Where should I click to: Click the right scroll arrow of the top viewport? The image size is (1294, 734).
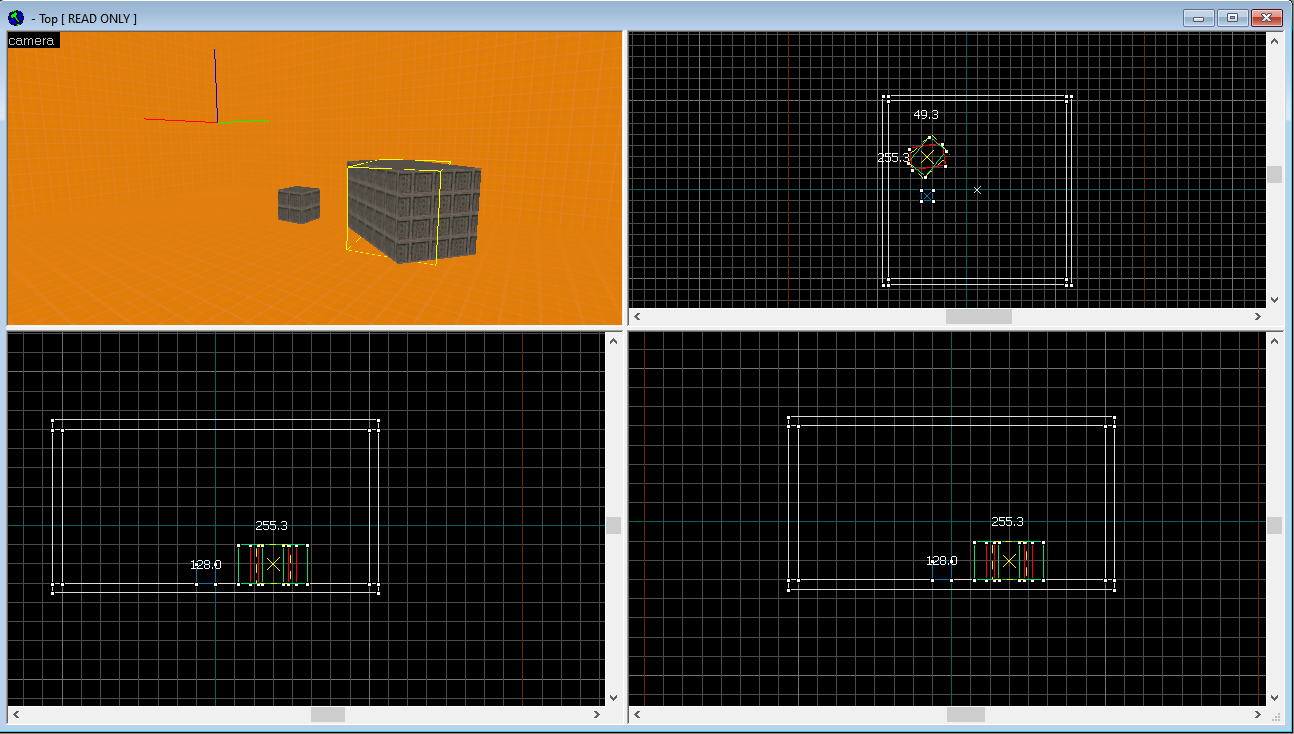pos(1258,315)
